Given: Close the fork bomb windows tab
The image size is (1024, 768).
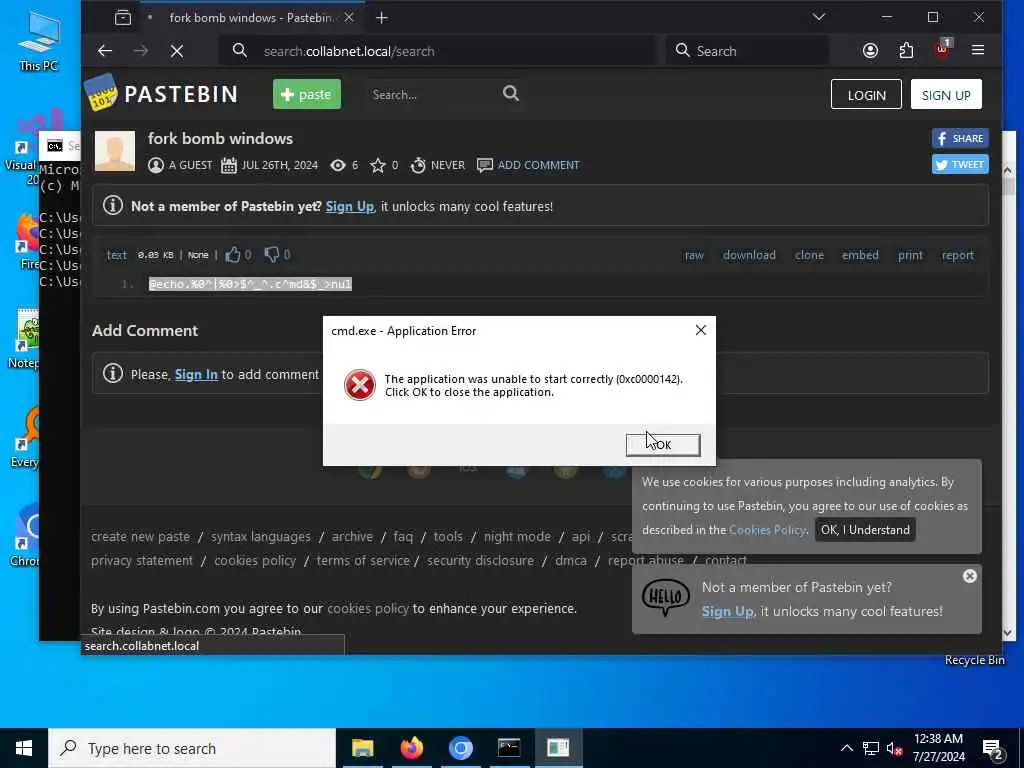Looking at the screenshot, I should (349, 18).
